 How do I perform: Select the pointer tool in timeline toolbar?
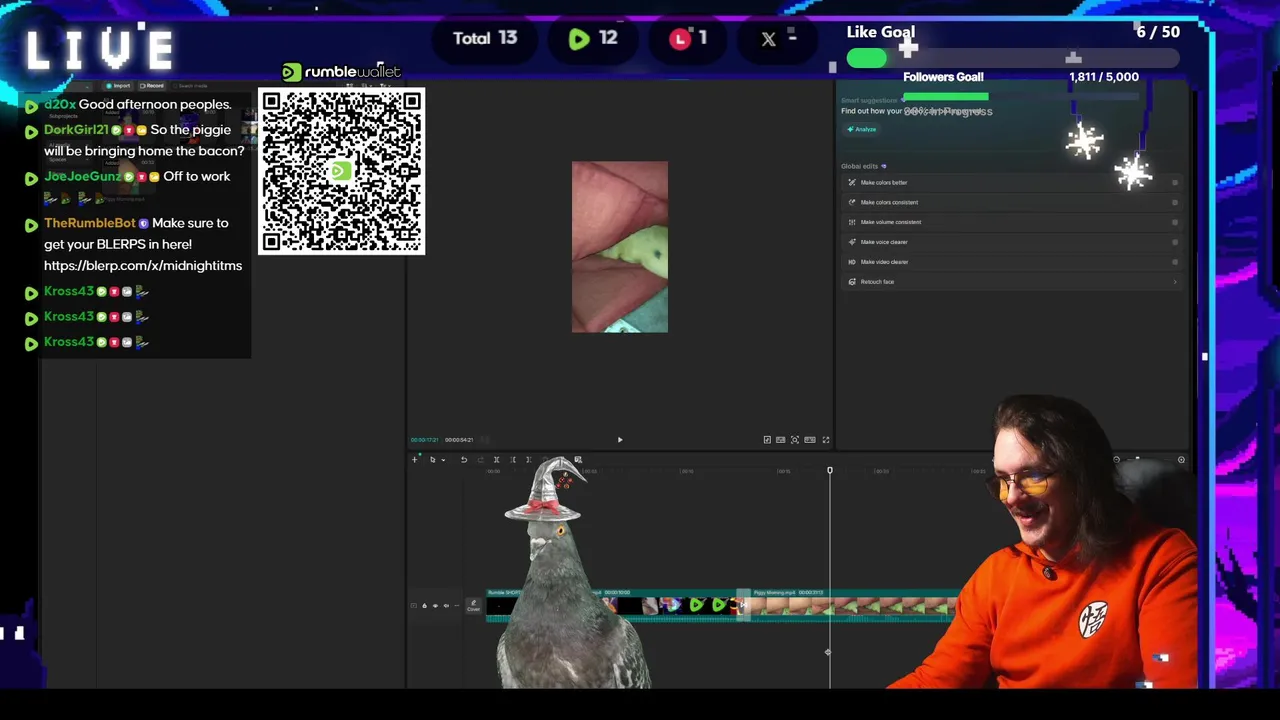(x=432, y=460)
